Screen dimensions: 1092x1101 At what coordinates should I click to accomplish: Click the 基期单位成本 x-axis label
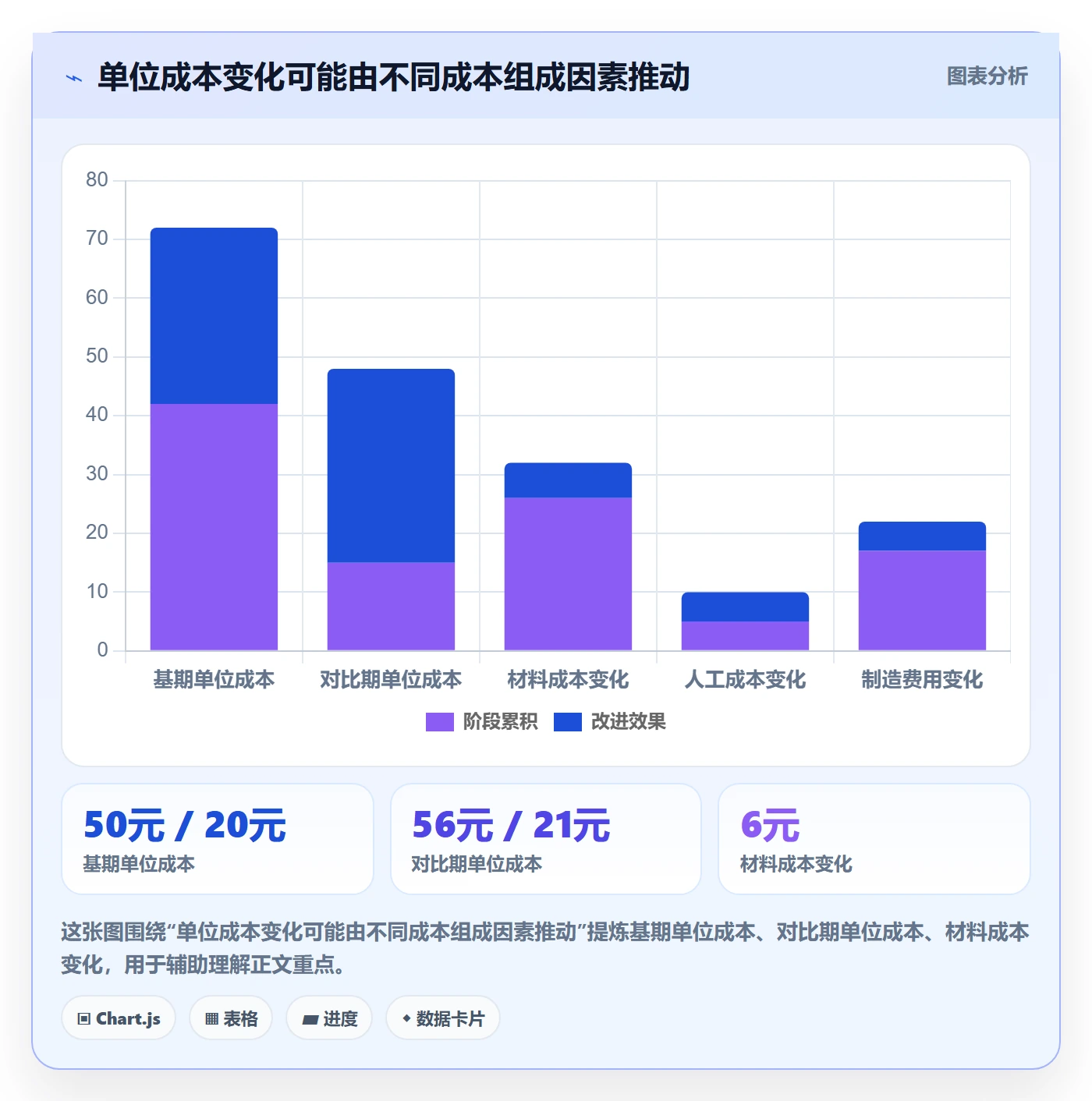coord(214,680)
